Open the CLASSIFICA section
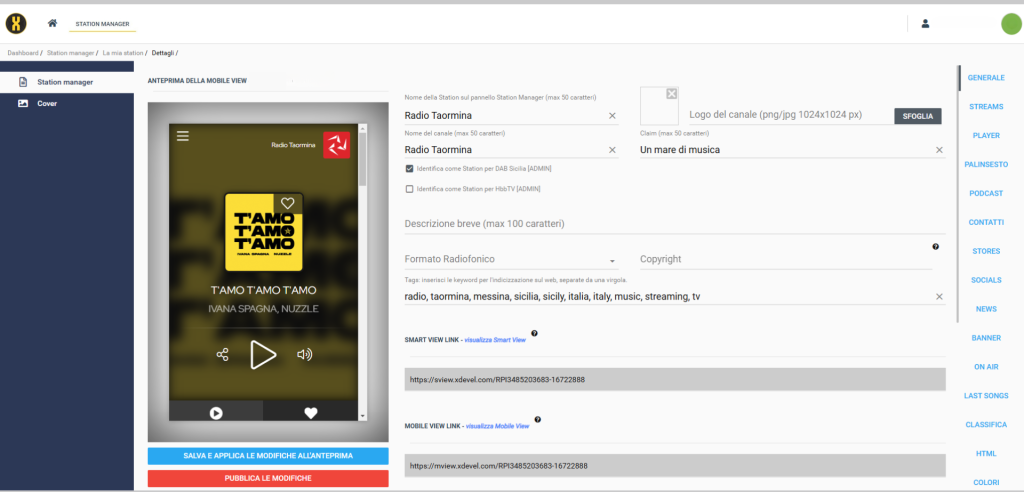This screenshot has height=492, width=1024. tap(985, 425)
